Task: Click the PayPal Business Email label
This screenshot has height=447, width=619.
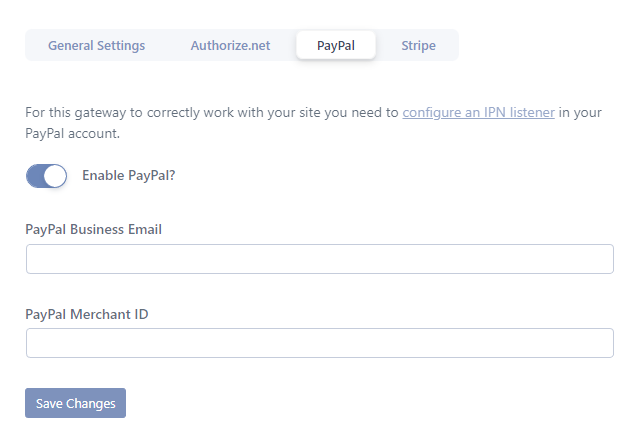Action: pos(94,229)
